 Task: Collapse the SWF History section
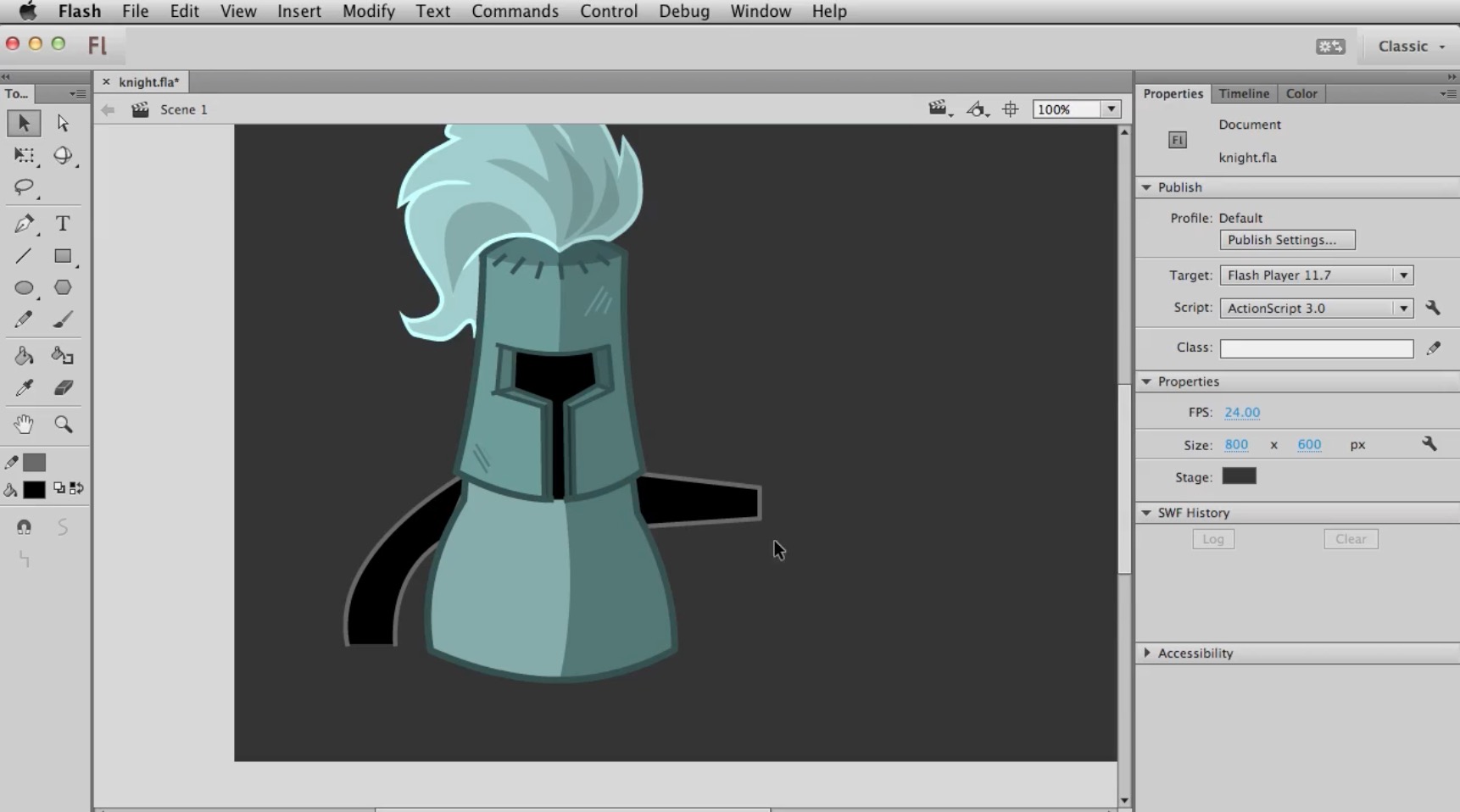tap(1146, 513)
